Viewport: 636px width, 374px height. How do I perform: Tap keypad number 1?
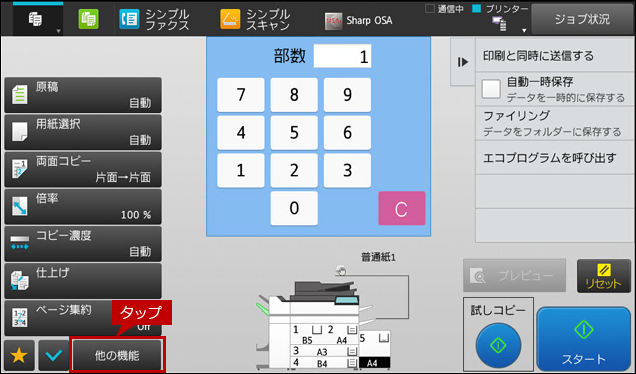(241, 170)
